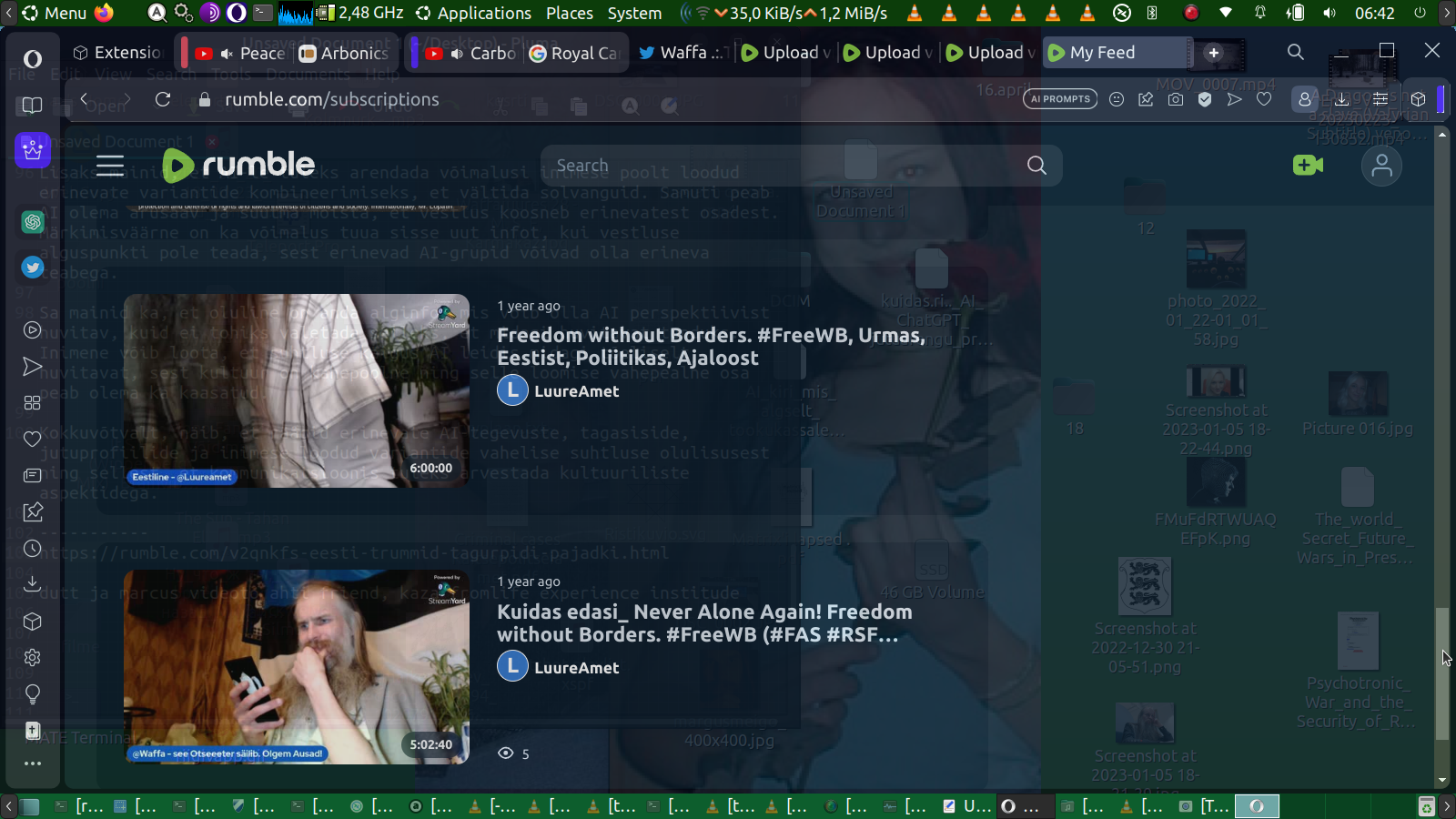Click the 06:42 panel clock

pyautogui.click(x=1374, y=13)
